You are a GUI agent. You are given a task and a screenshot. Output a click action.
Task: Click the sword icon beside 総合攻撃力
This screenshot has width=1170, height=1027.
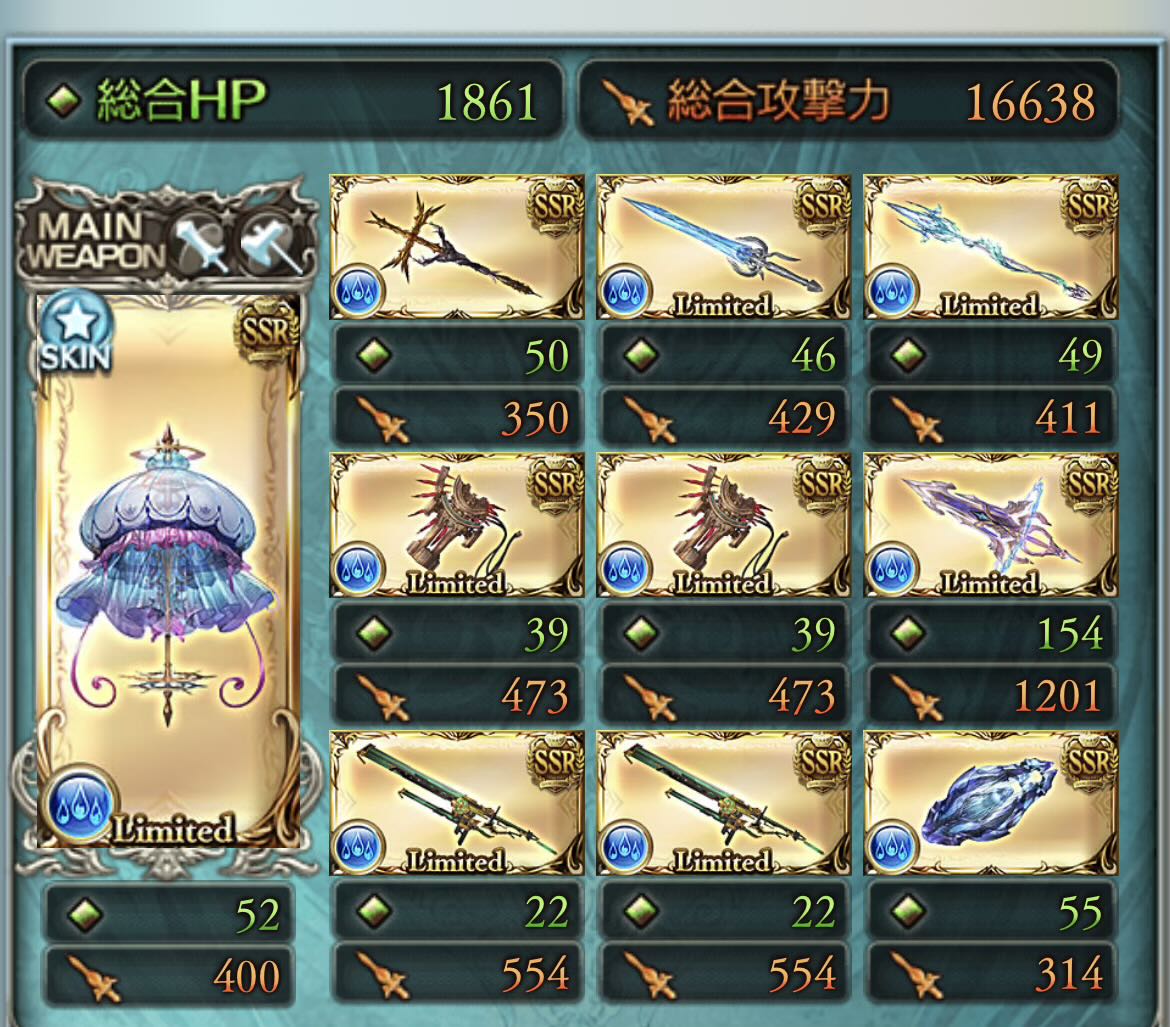click(629, 102)
